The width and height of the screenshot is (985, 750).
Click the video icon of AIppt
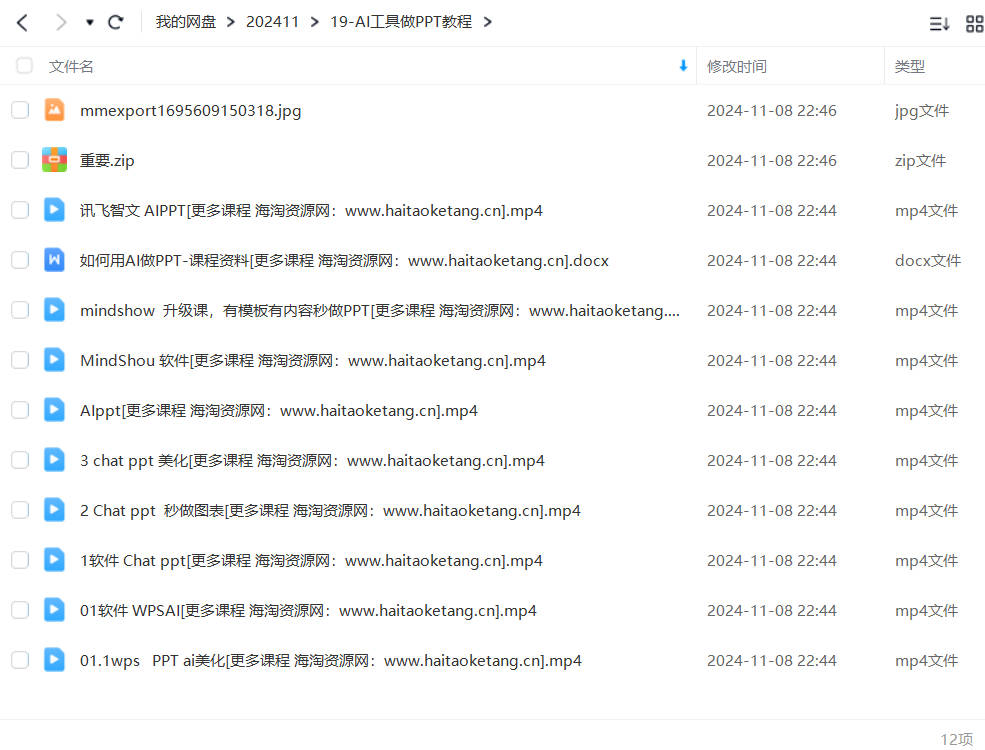[x=55, y=410]
